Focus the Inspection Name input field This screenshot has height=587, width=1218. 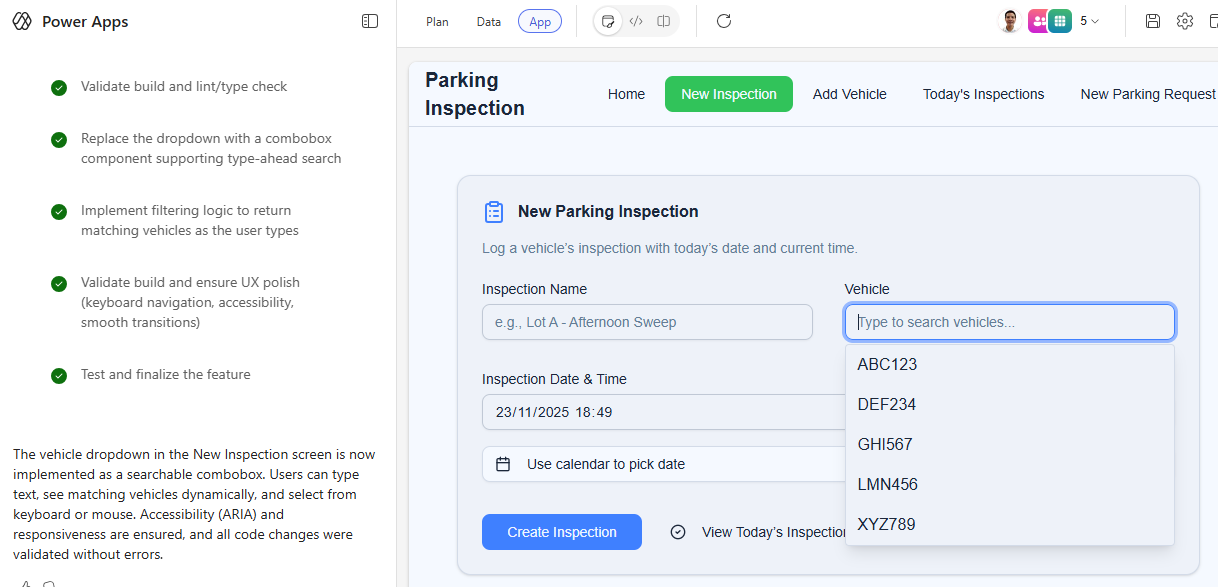point(647,322)
